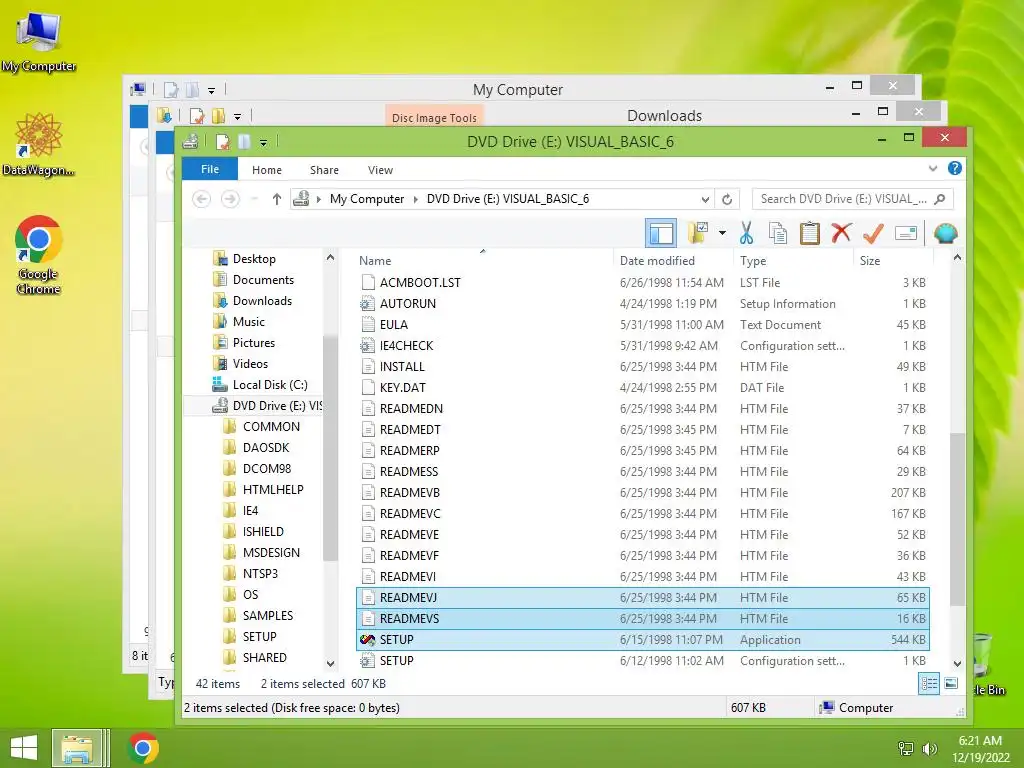Open the Share ribbon tab
The width and height of the screenshot is (1024, 768).
[x=324, y=170]
